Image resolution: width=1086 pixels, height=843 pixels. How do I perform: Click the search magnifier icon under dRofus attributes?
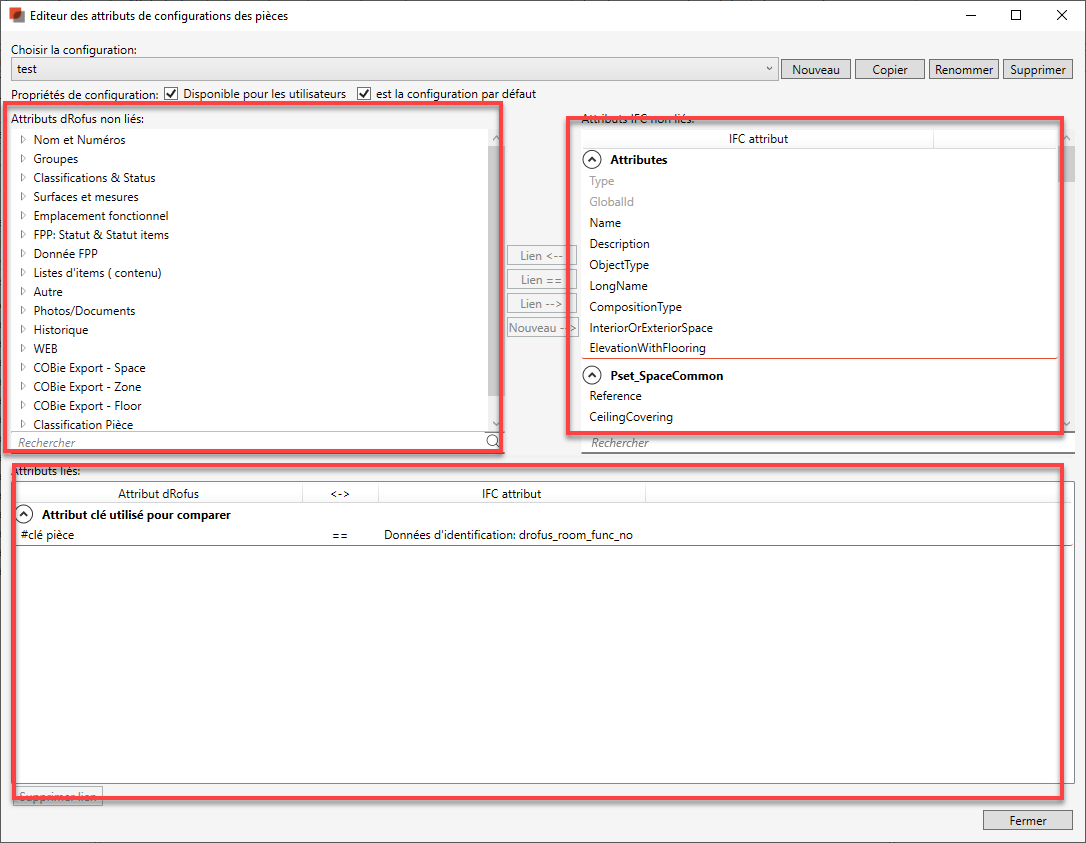(x=492, y=441)
